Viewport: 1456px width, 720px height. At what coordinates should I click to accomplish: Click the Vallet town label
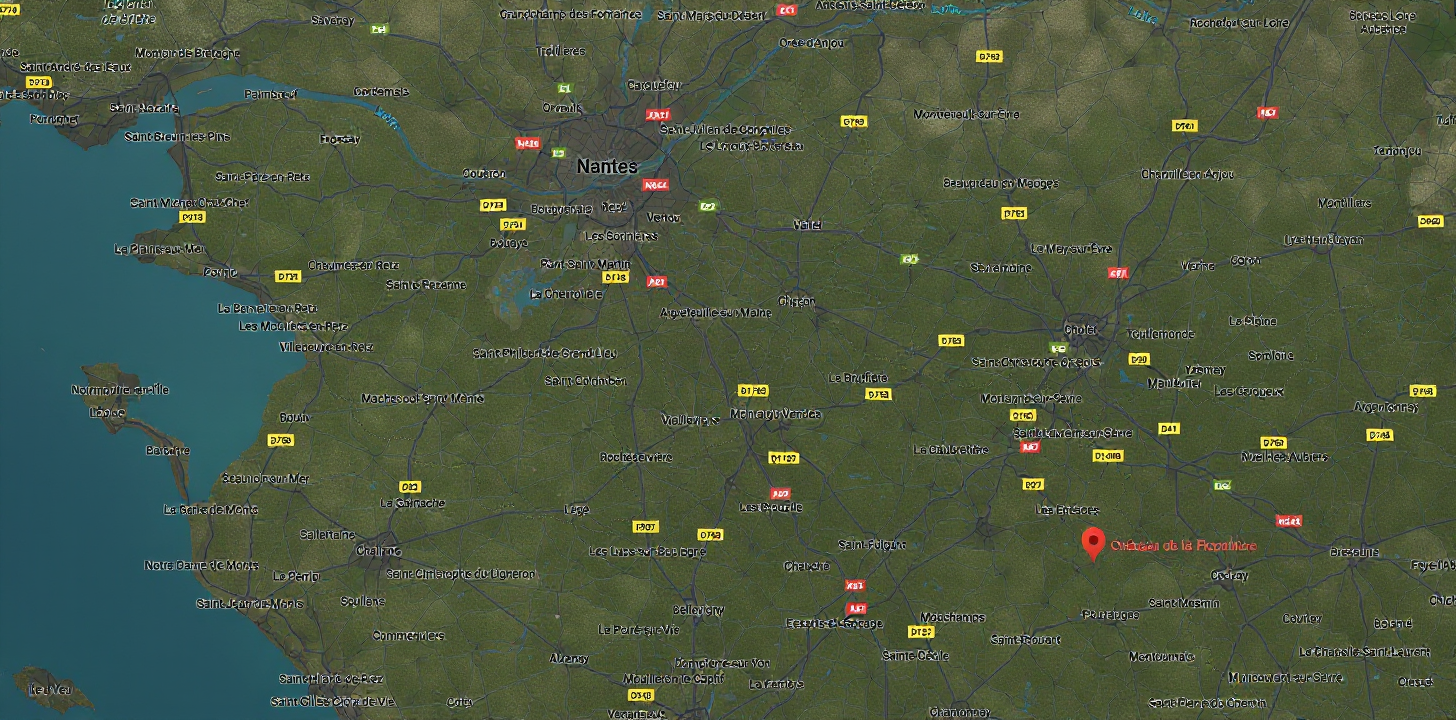coord(806,225)
